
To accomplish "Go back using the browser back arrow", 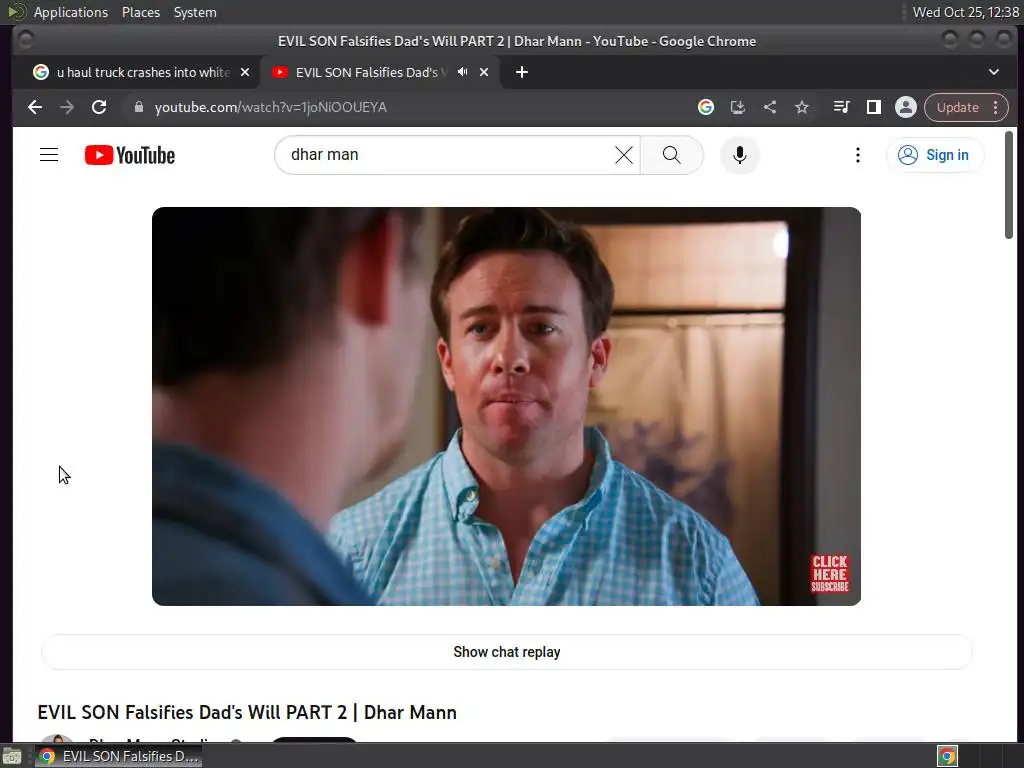I will pyautogui.click(x=35, y=107).
